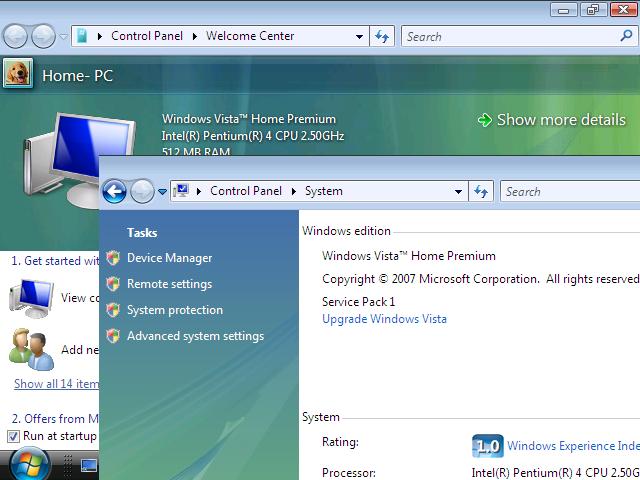Click the 1.0 rating badge
Screen dimensions: 640x480
(488, 446)
